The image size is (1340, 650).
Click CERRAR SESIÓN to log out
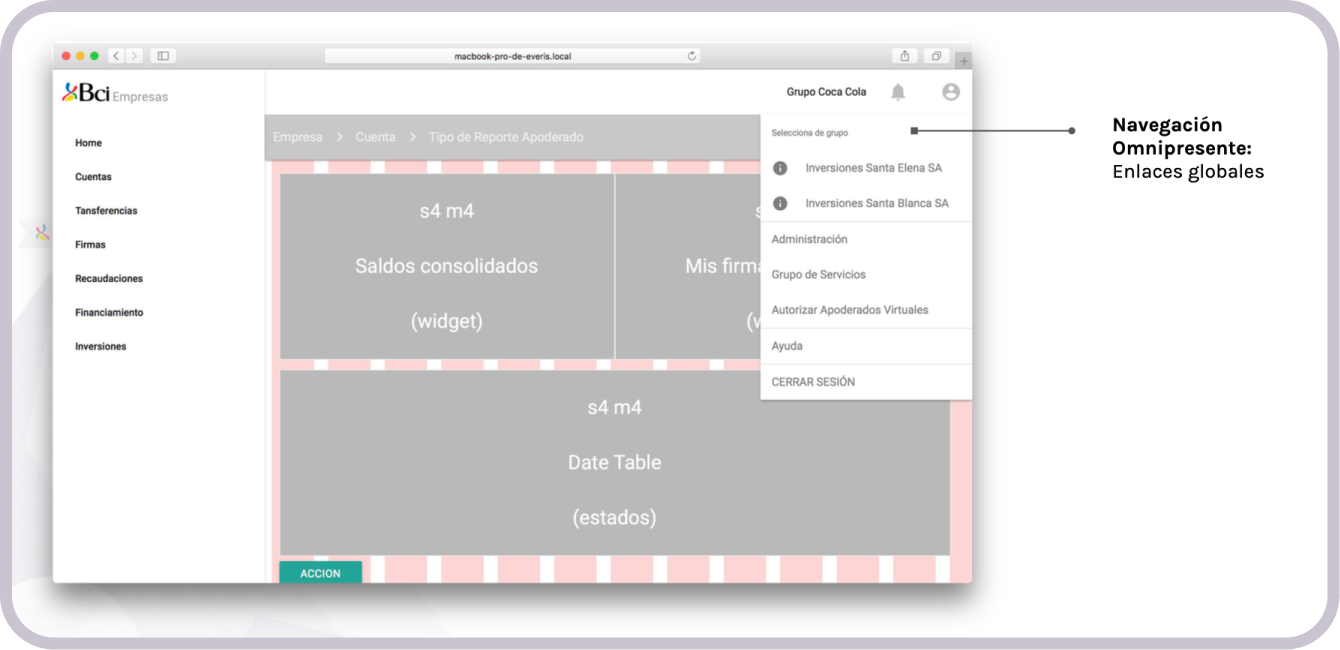(x=813, y=382)
